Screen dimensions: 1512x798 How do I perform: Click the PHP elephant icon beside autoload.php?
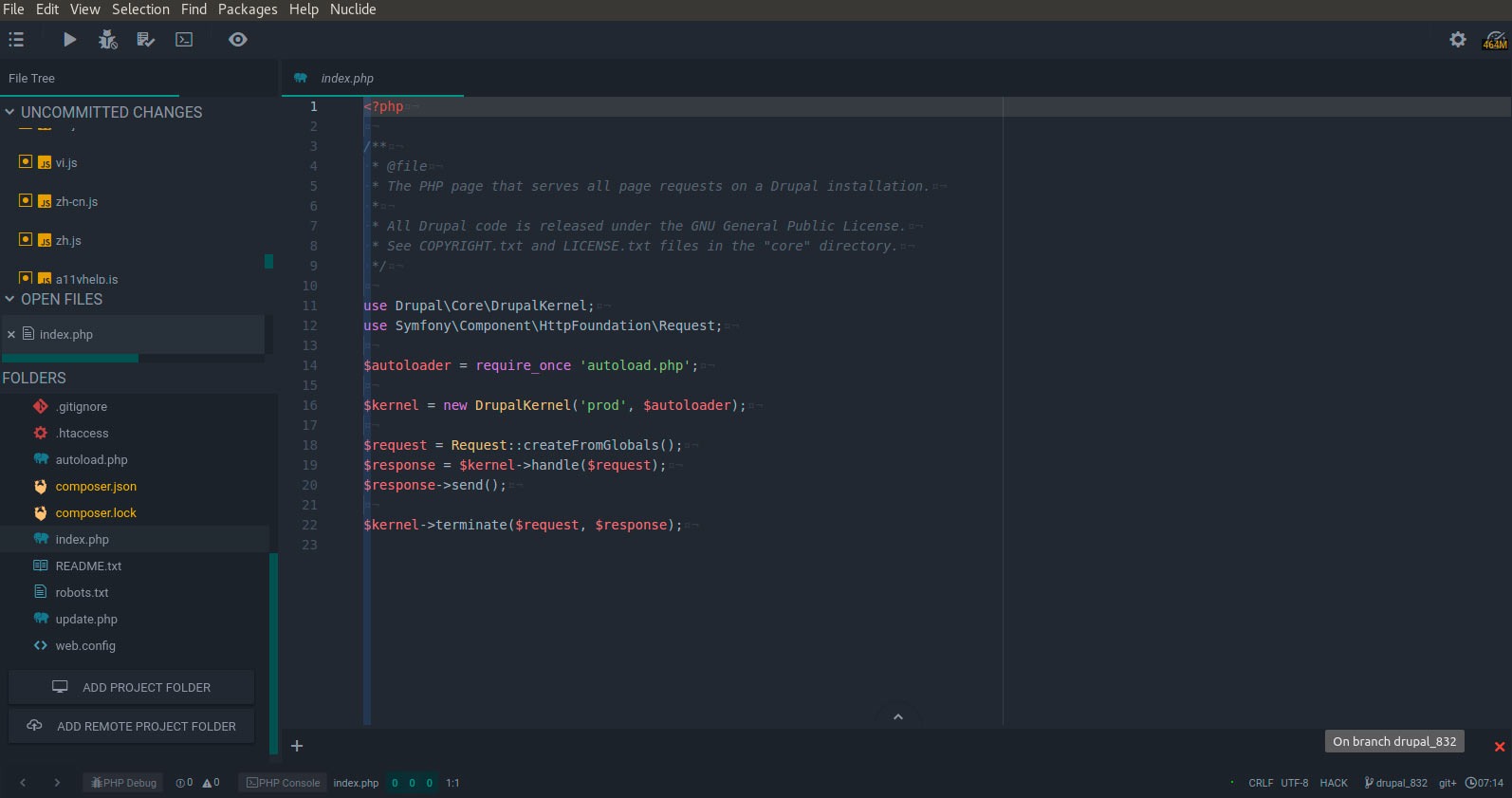click(x=41, y=459)
